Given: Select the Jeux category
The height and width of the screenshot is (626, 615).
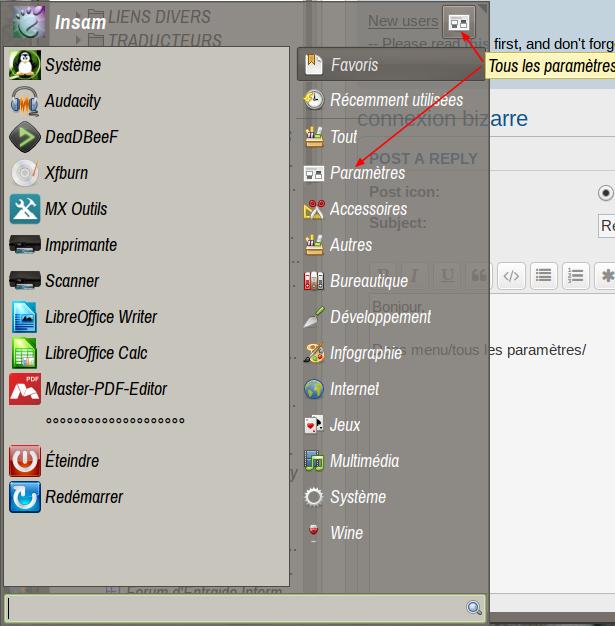Looking at the screenshot, I should tap(391, 425).
